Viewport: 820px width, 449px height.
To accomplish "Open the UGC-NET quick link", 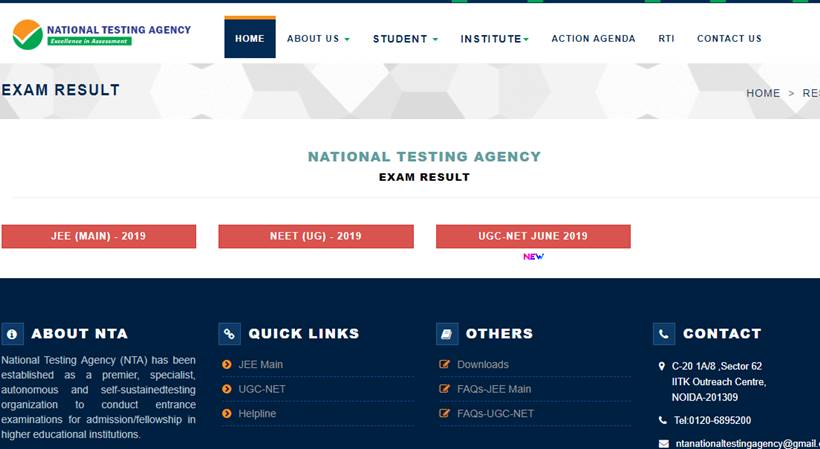I will click(262, 389).
